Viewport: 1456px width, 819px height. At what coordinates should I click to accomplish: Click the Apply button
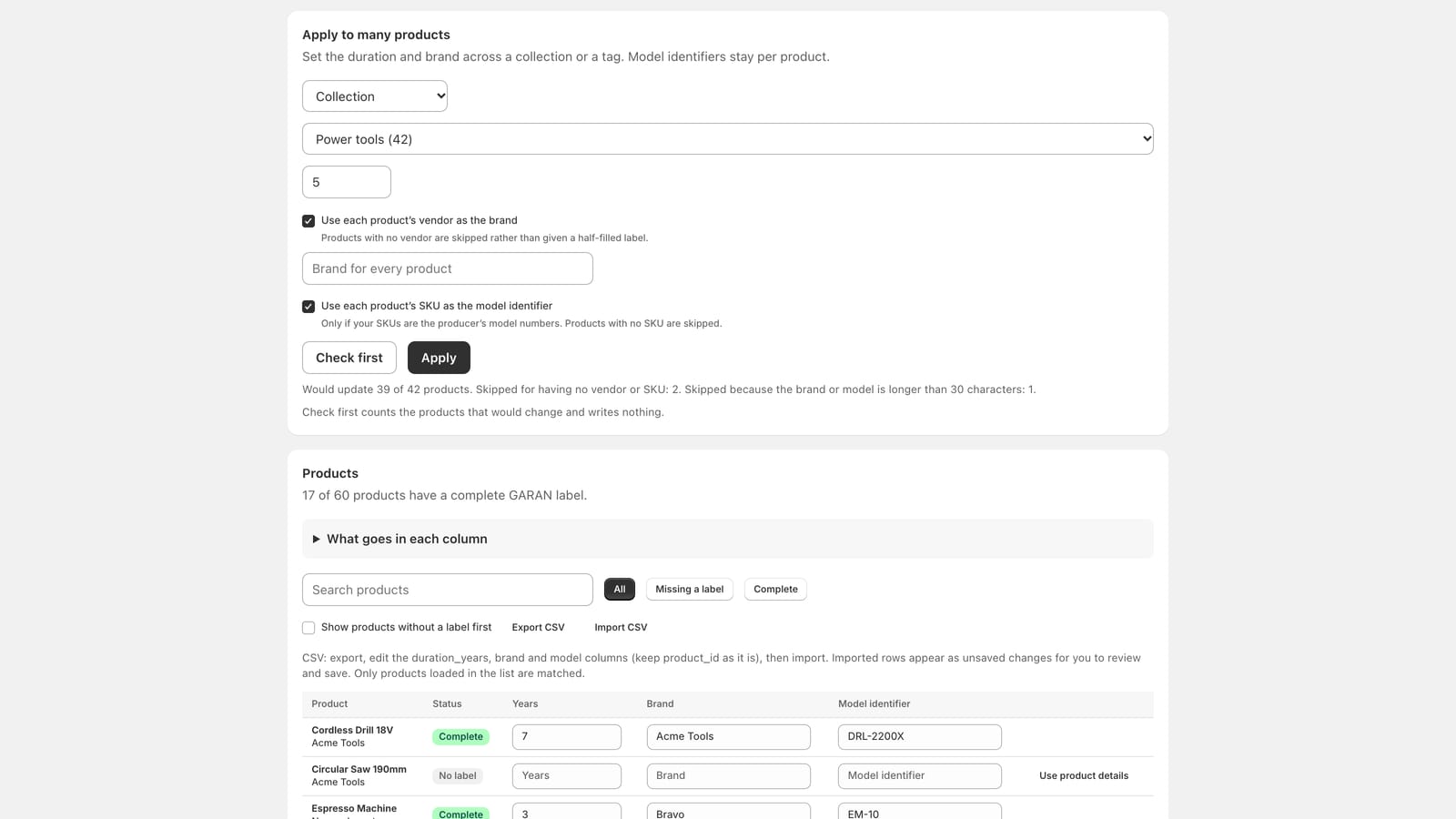439,358
